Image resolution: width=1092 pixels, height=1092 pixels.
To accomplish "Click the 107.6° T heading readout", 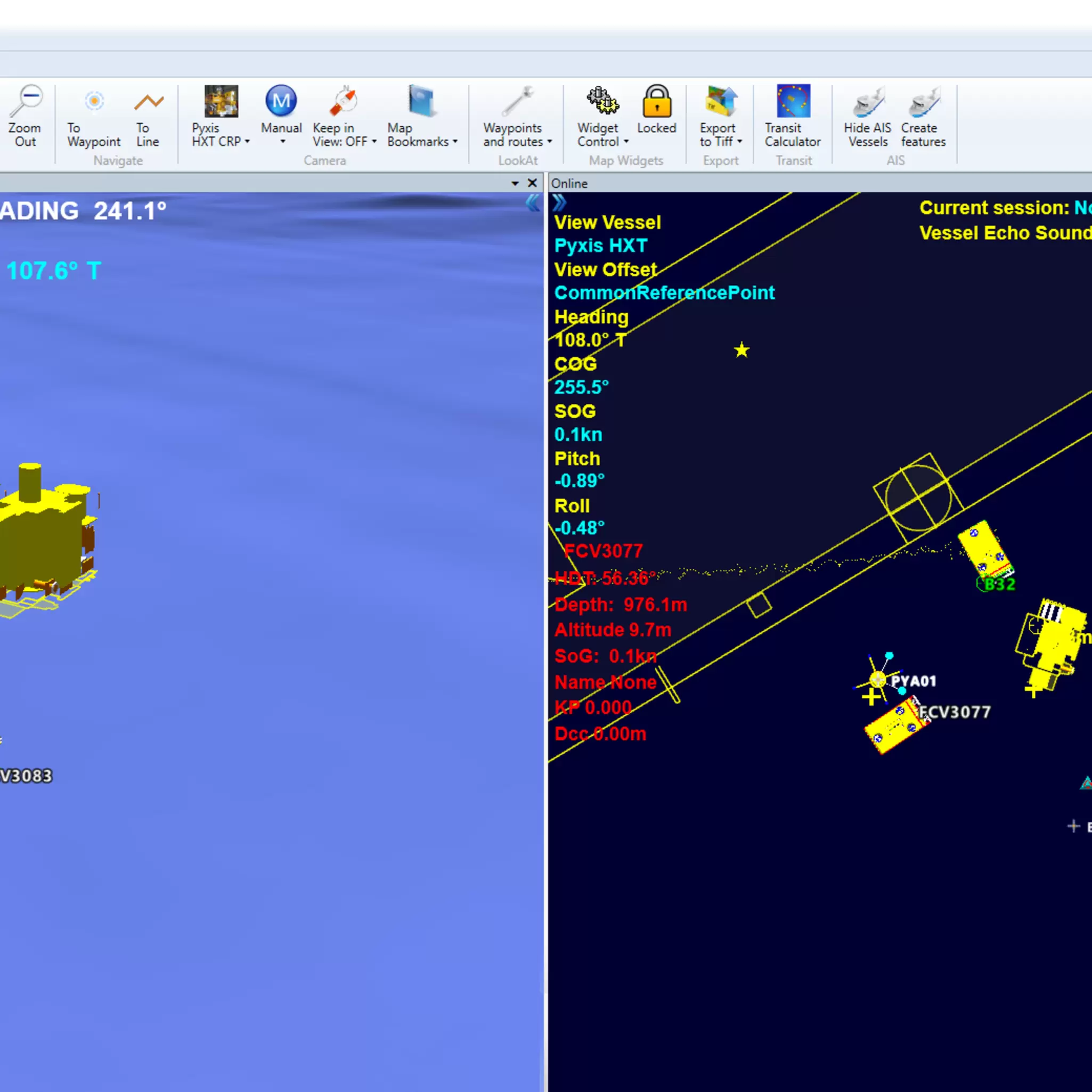I will 54,271.
